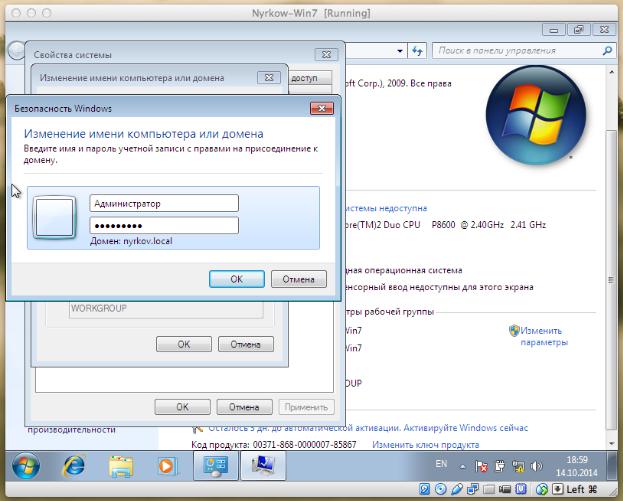Click the 'Left ⌘' host key indicator

(581, 489)
